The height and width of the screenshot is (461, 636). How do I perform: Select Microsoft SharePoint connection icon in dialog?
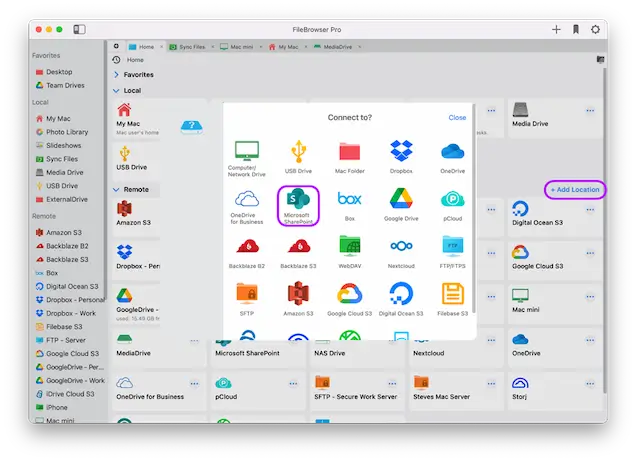tap(298, 206)
